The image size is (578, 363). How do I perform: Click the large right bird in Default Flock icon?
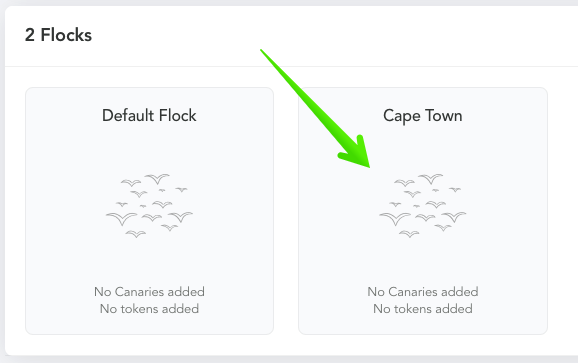[x=181, y=216]
